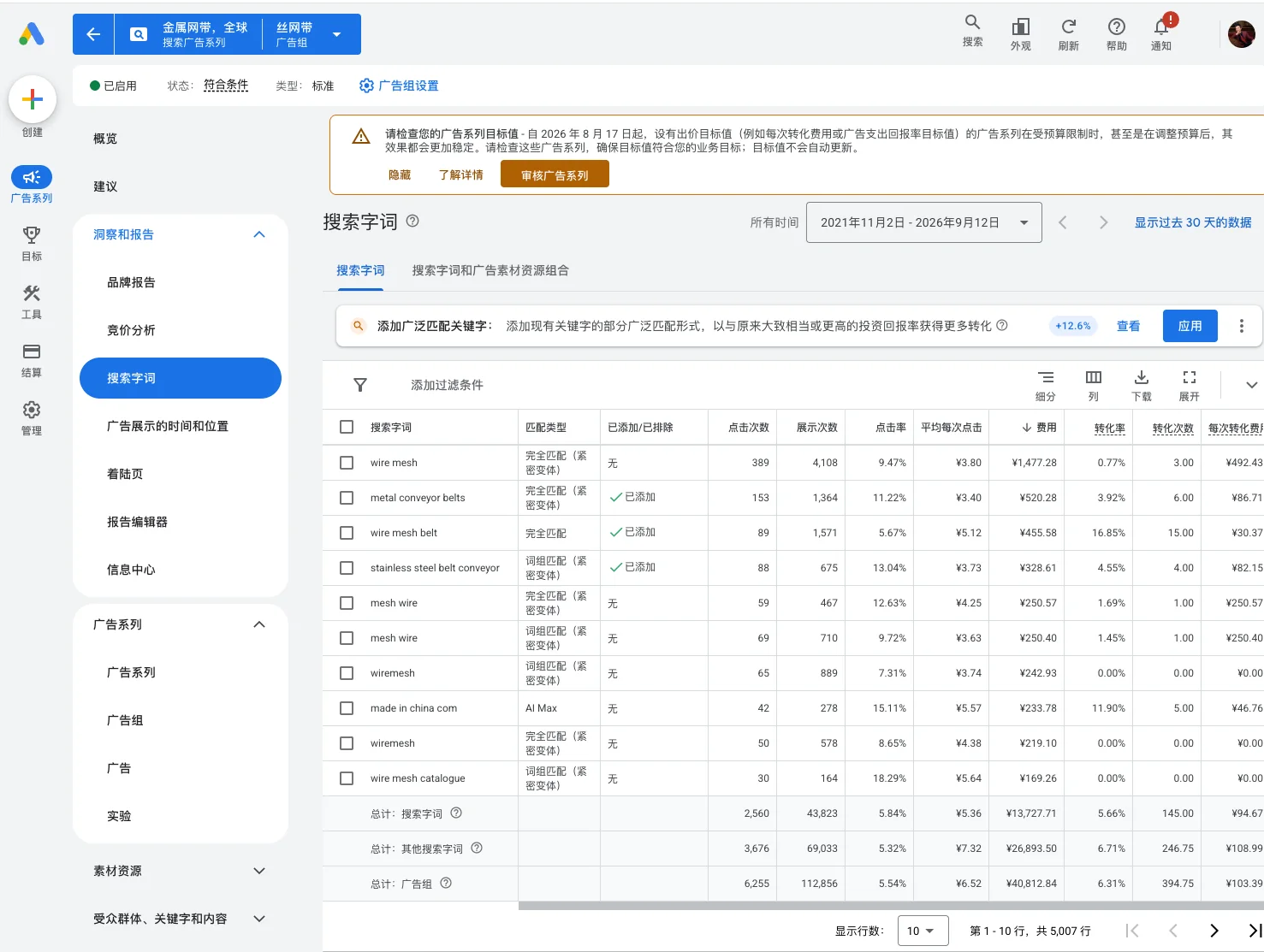1264x952 pixels.
Task: Expand the 素材资源 section
Action: [259, 871]
